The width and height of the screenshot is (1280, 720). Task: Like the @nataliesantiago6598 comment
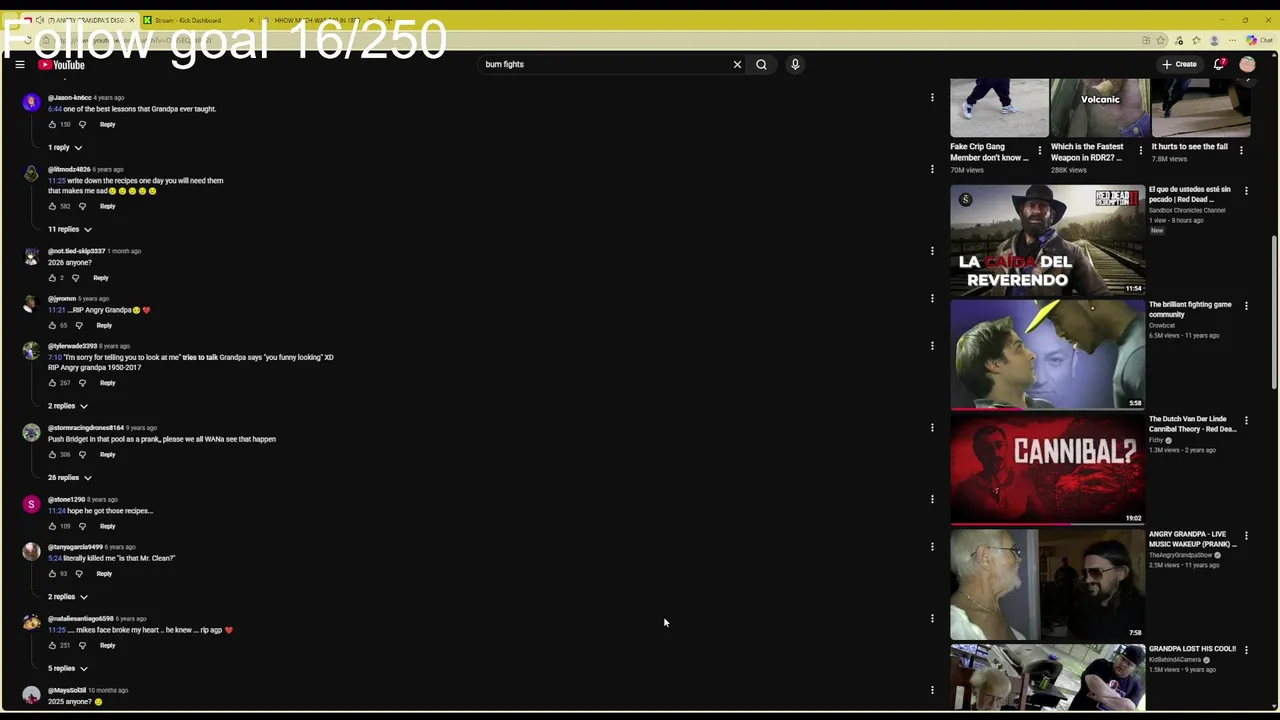52,645
